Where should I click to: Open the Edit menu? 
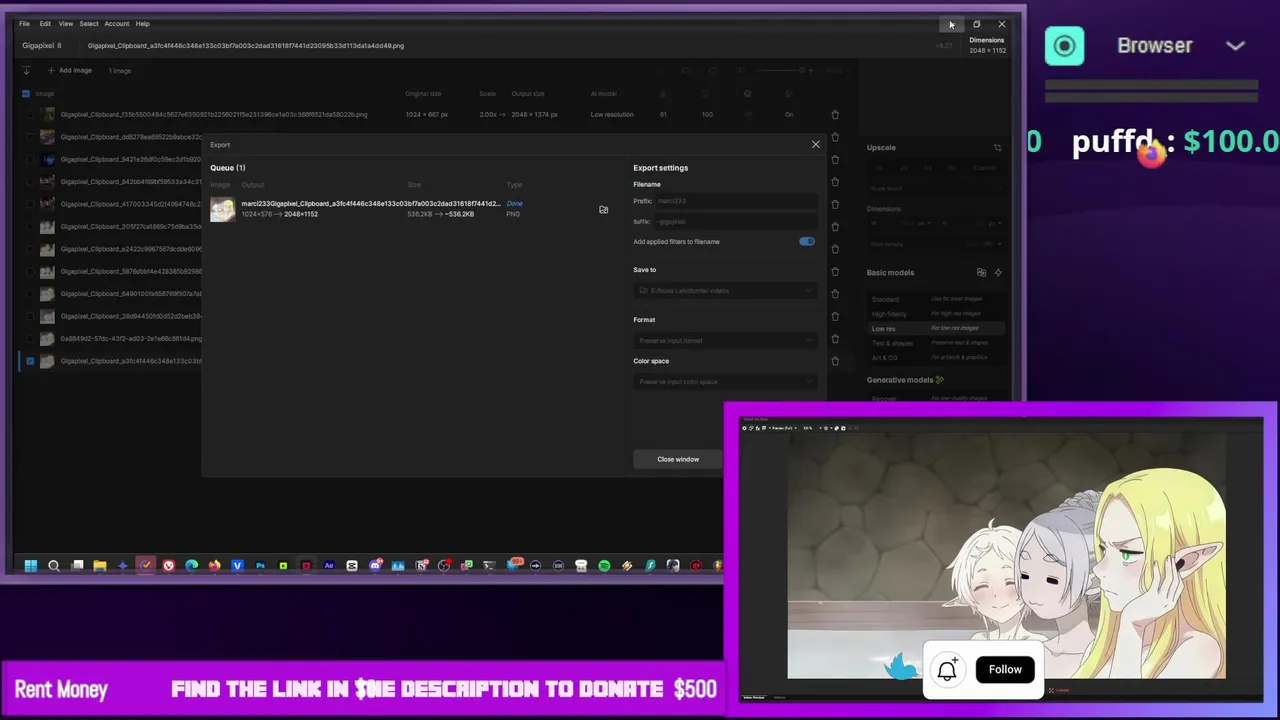tap(45, 24)
